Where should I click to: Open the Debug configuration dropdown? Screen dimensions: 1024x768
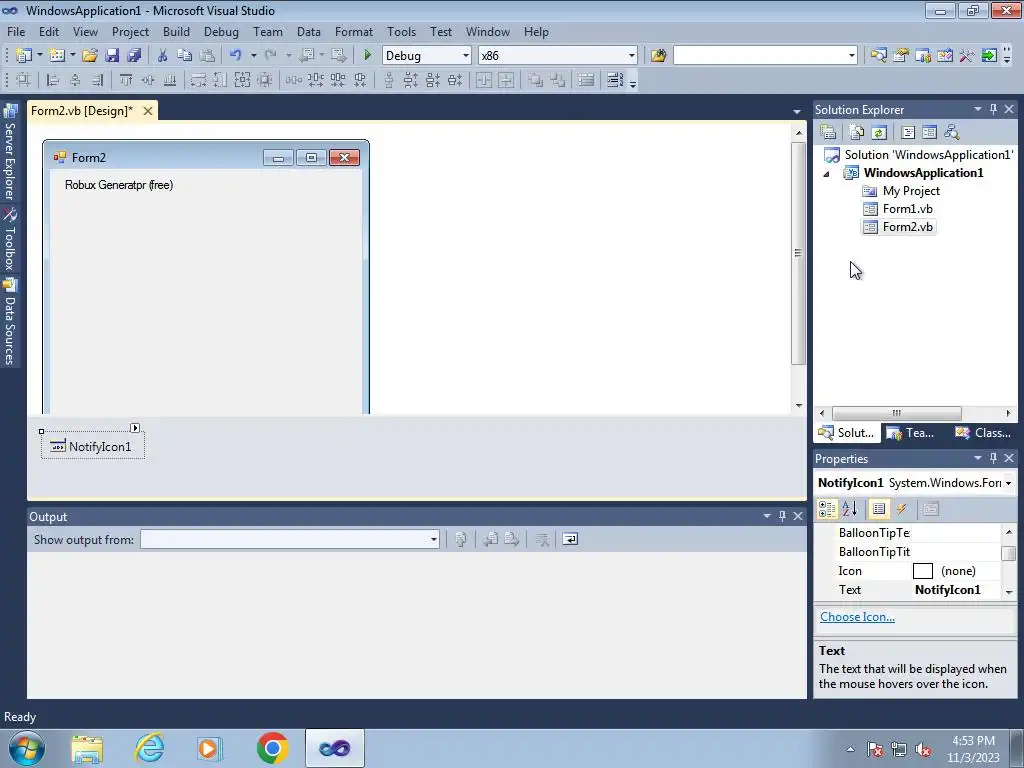point(466,56)
